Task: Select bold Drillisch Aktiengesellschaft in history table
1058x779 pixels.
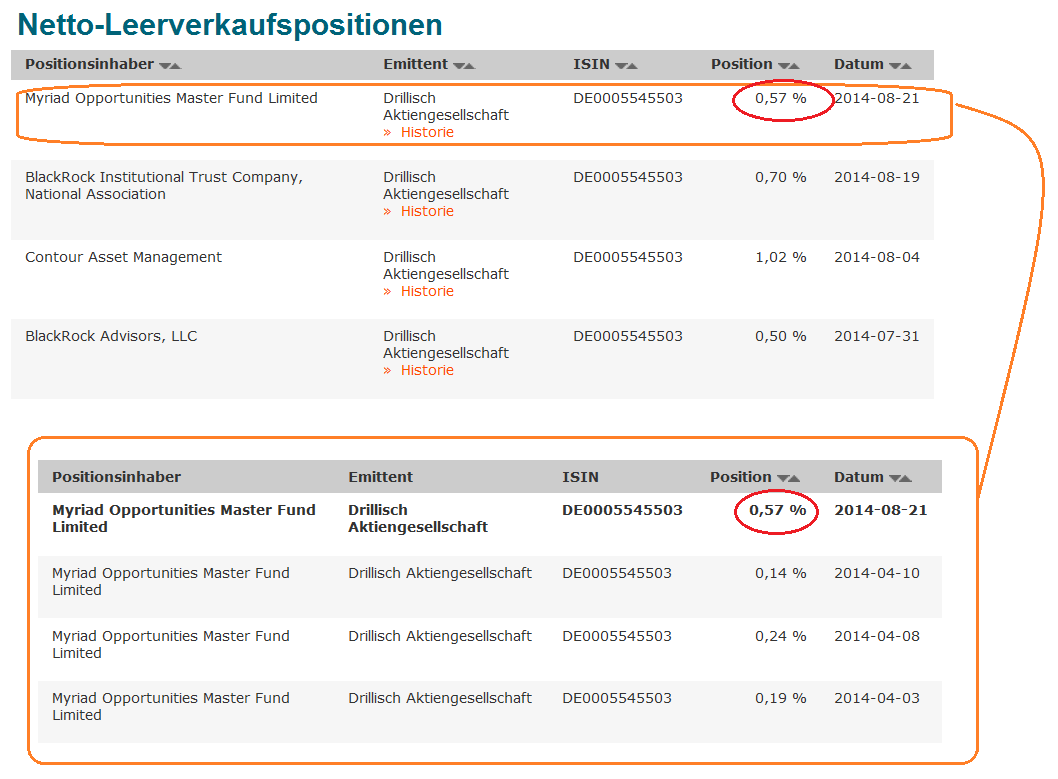Action: (x=418, y=519)
